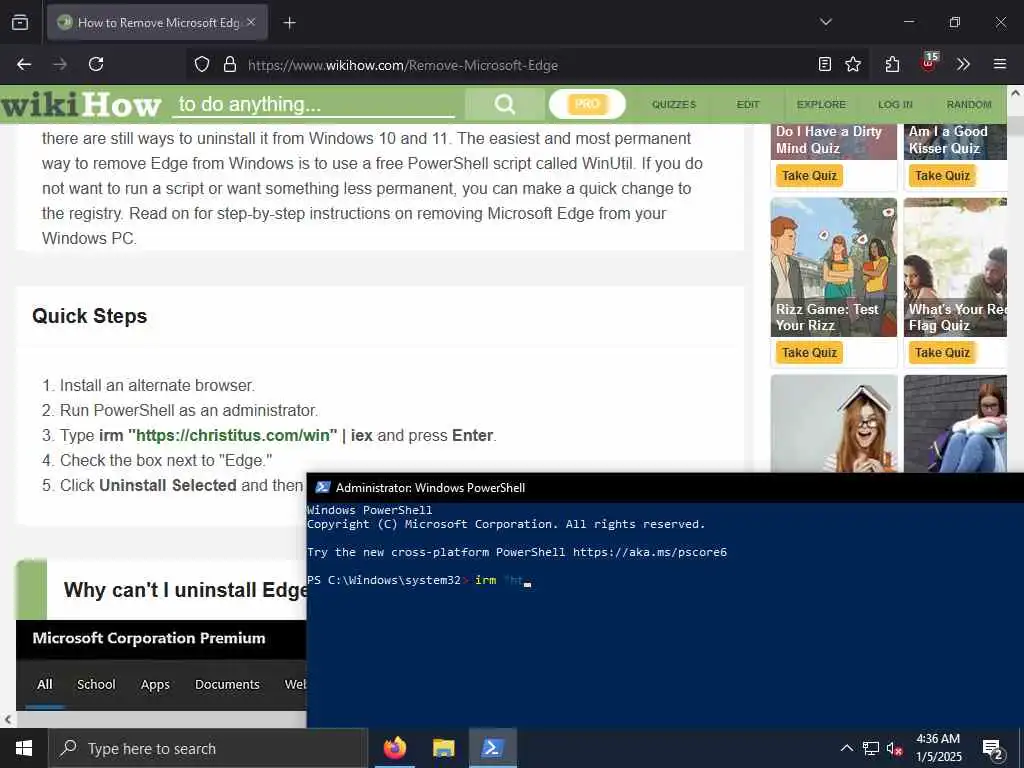
Task: Go back to the previous page
Action: pyautogui.click(x=24, y=64)
